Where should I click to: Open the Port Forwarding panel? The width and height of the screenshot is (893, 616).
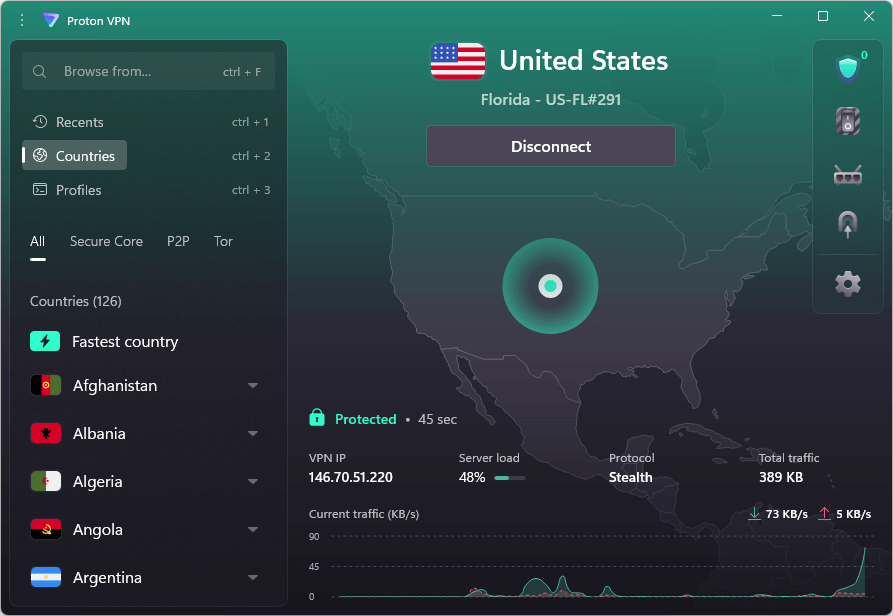tap(847, 174)
